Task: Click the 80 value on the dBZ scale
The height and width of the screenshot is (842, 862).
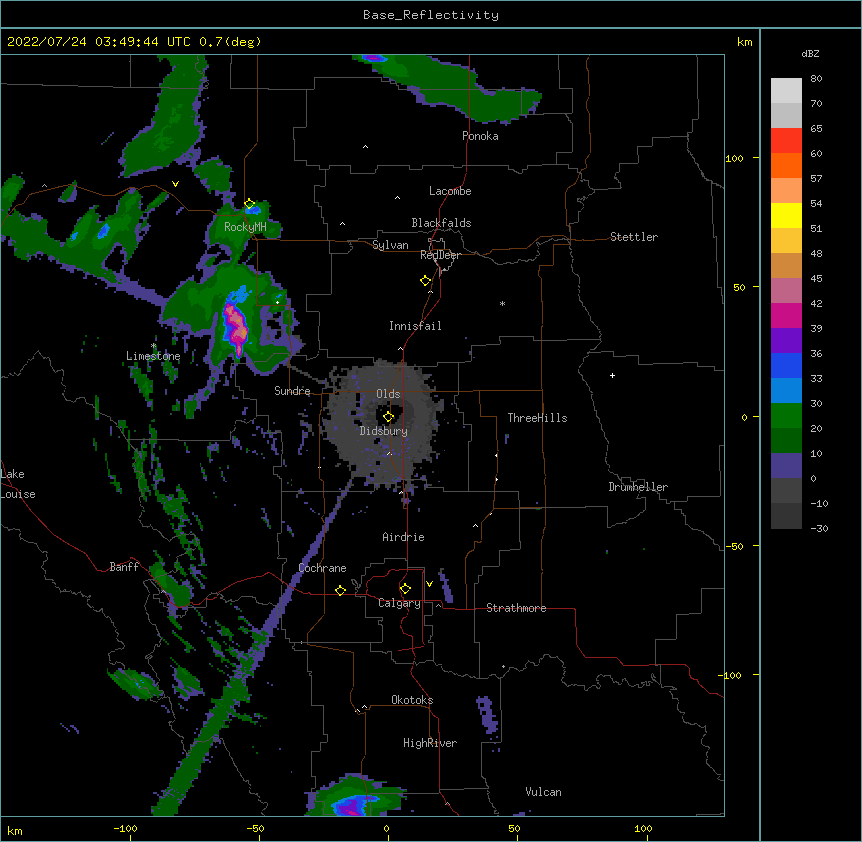Action: (x=816, y=79)
